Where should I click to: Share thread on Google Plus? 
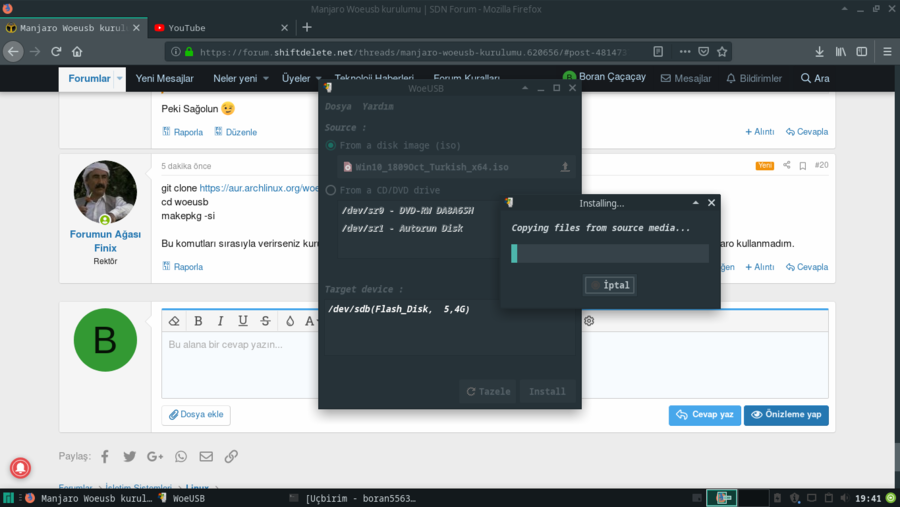(x=155, y=456)
